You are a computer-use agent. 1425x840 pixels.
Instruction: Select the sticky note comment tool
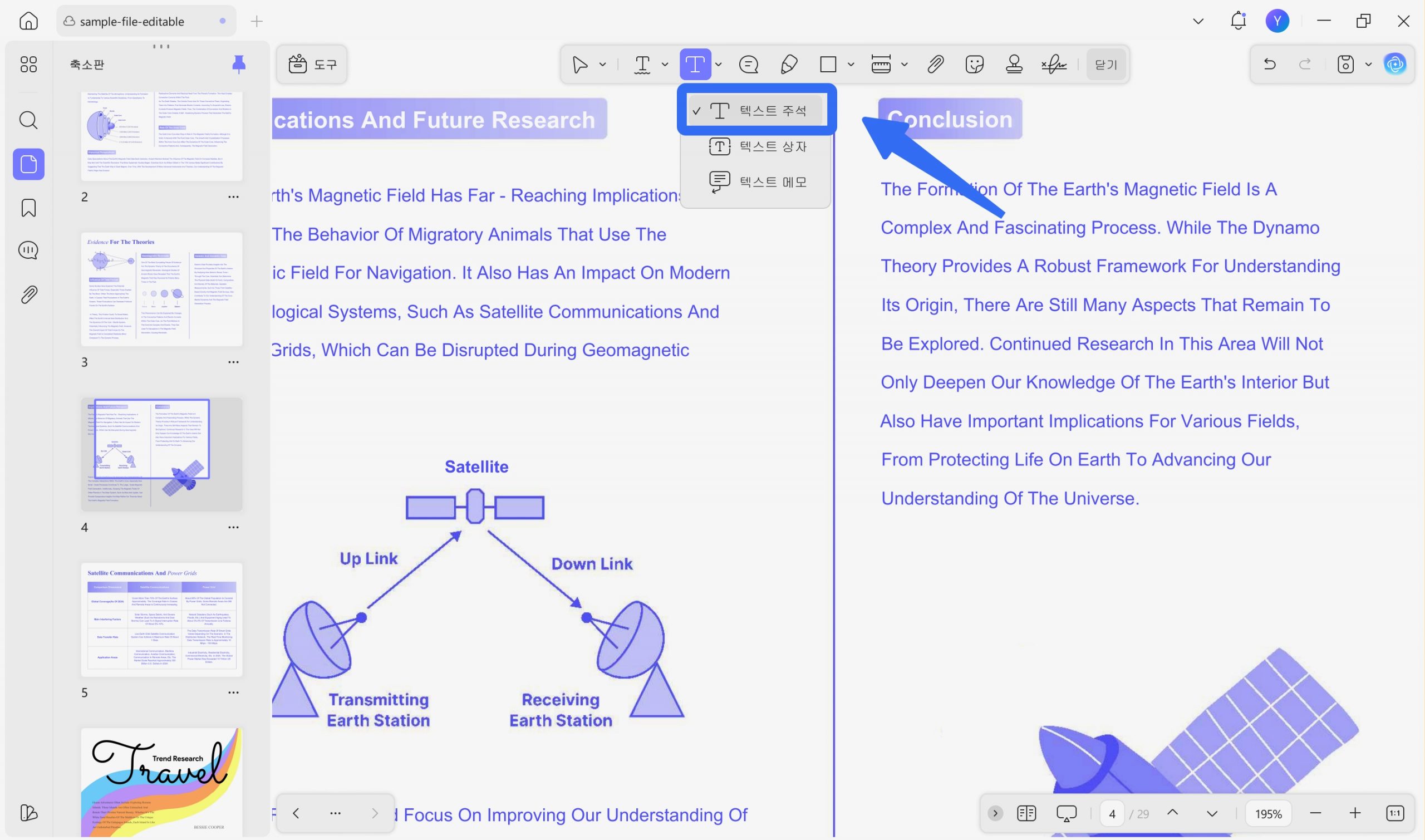(748, 65)
